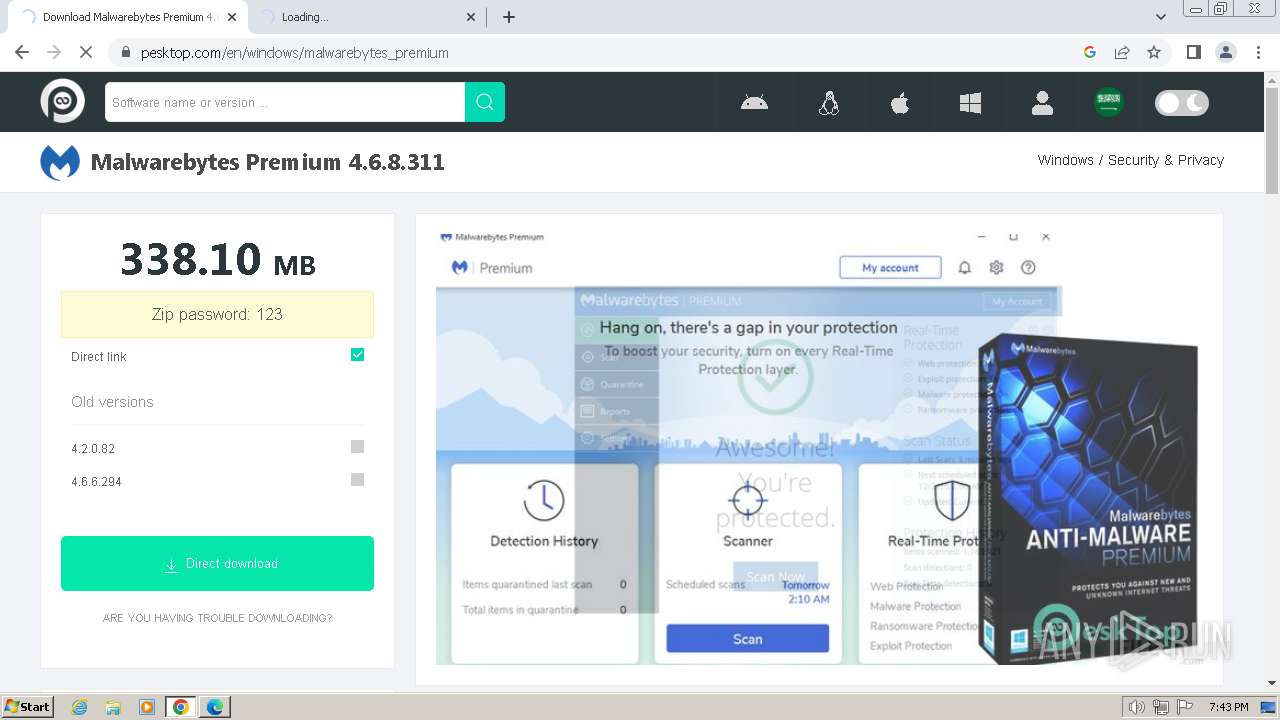Click the volume speaker tray icon
This screenshot has width=1280, height=720.
point(1136,707)
